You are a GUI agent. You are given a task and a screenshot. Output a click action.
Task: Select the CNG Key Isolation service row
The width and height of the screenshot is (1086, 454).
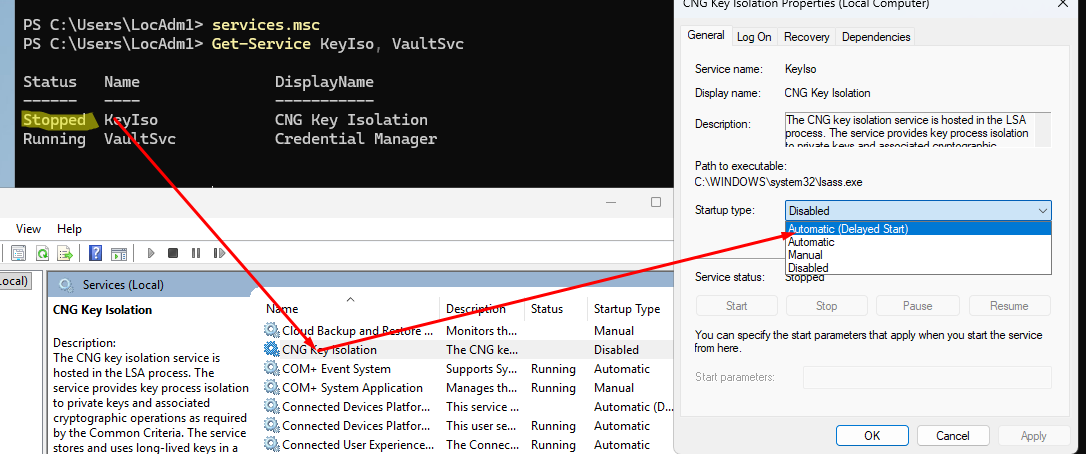(329, 350)
